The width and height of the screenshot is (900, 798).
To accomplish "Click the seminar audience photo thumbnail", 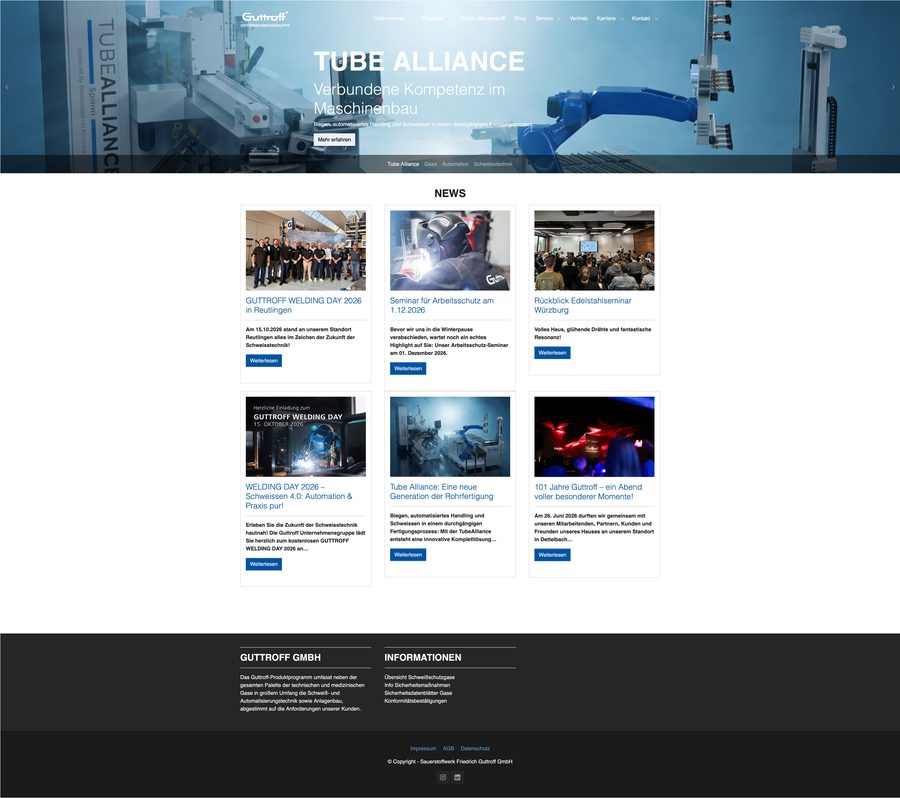I will click(x=594, y=250).
